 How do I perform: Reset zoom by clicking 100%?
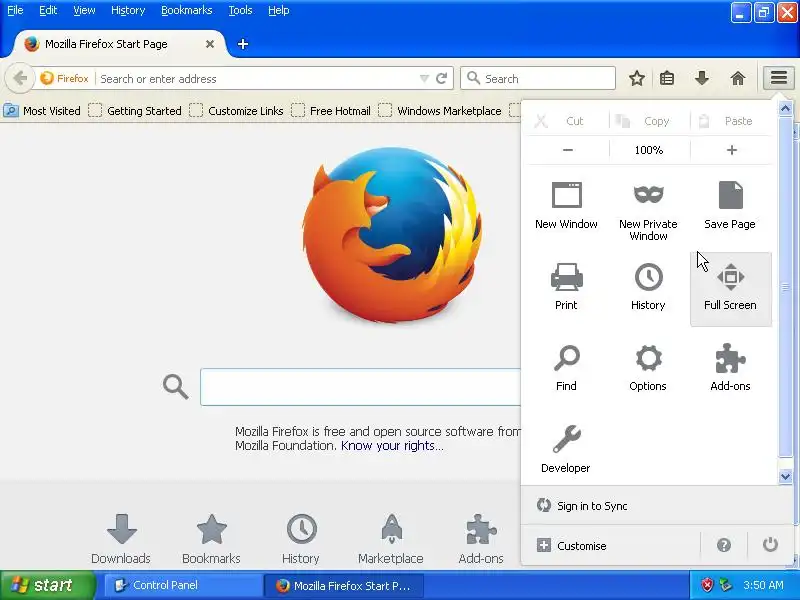649,150
